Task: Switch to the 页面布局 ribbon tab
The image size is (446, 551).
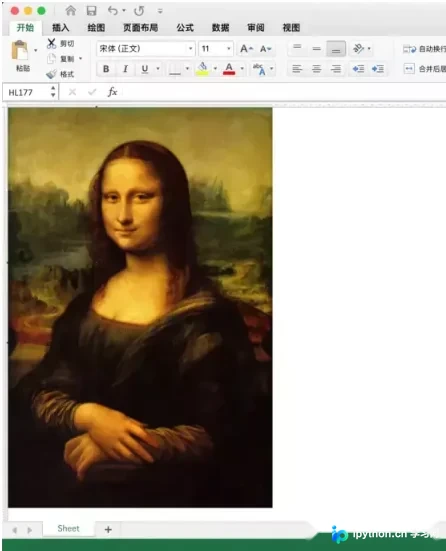Action: click(140, 28)
